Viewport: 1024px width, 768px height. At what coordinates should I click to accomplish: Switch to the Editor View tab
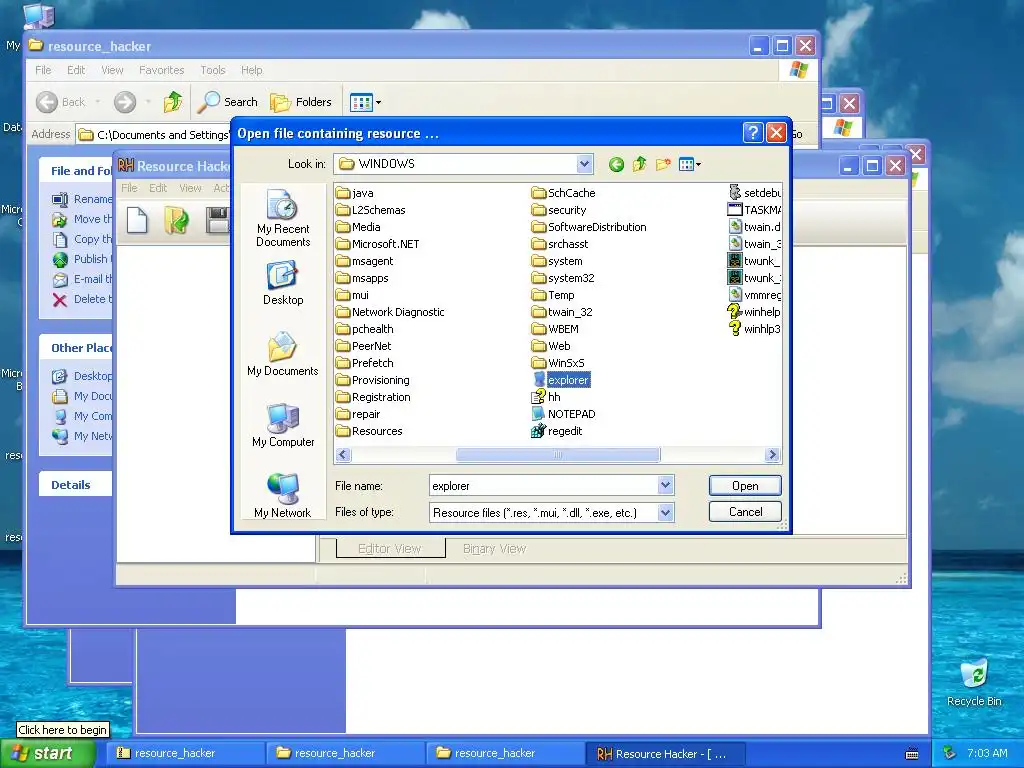point(390,549)
